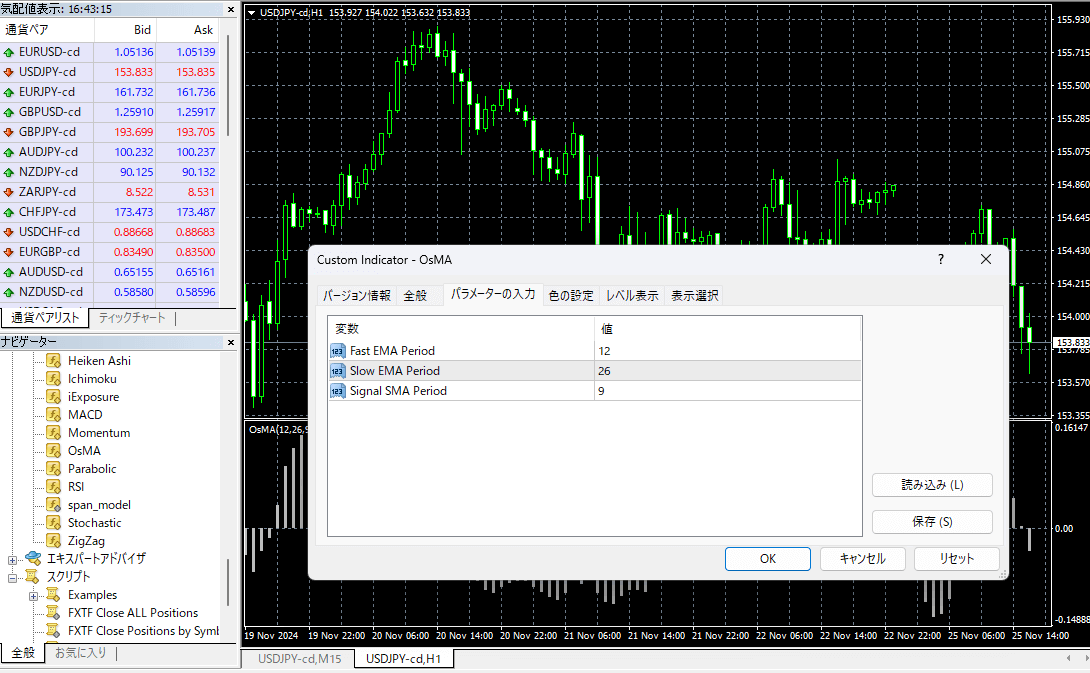Click the RSI indicator icon in Navigator

pos(54,487)
